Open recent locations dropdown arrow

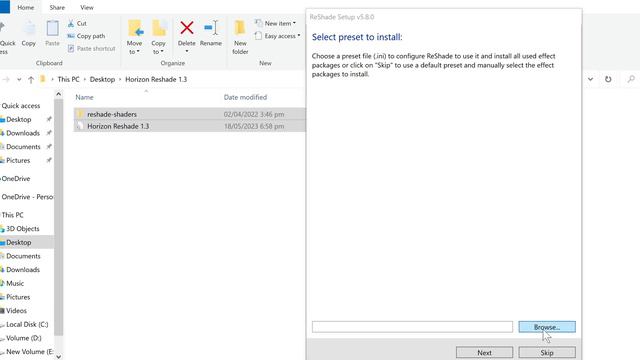click(x=19, y=80)
